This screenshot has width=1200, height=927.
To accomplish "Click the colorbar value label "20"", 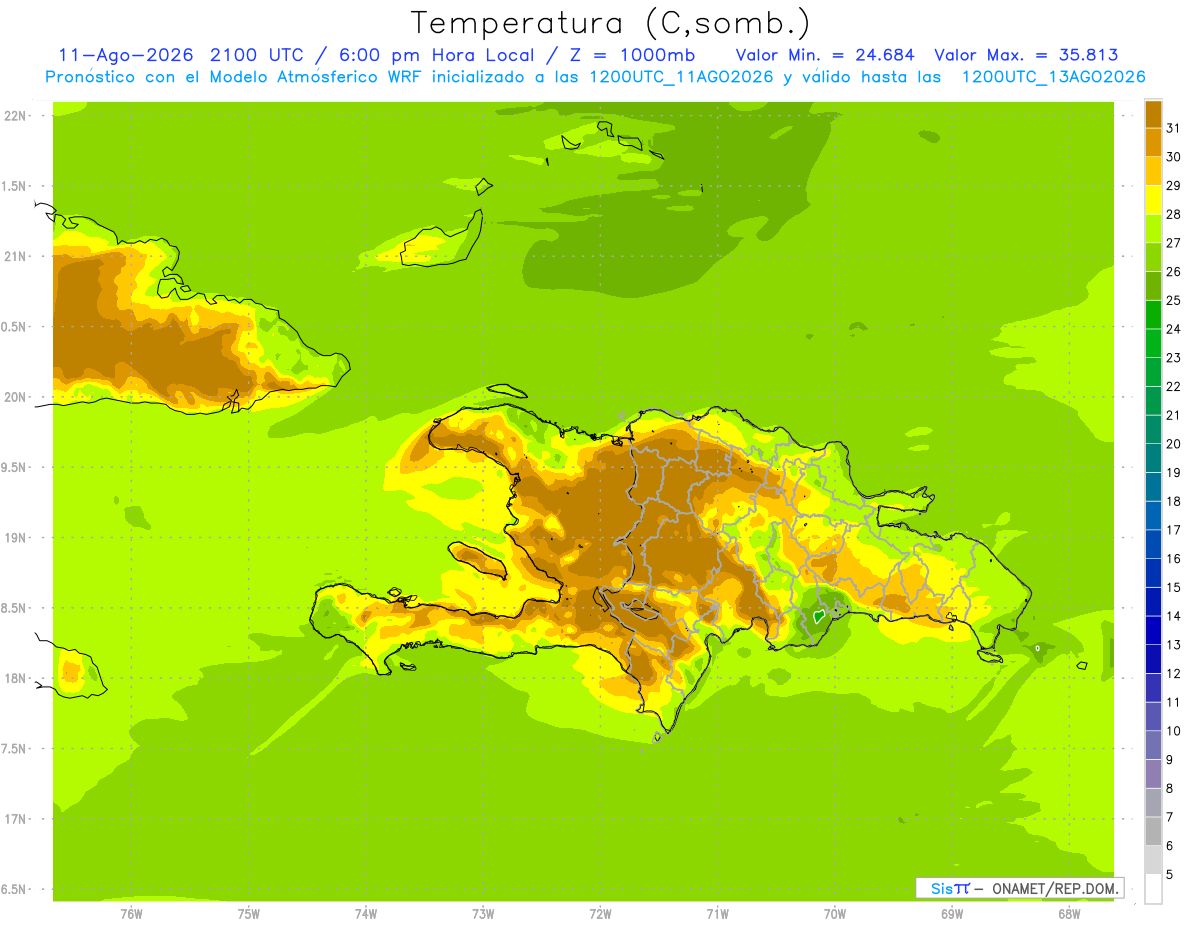I will pos(1174,444).
